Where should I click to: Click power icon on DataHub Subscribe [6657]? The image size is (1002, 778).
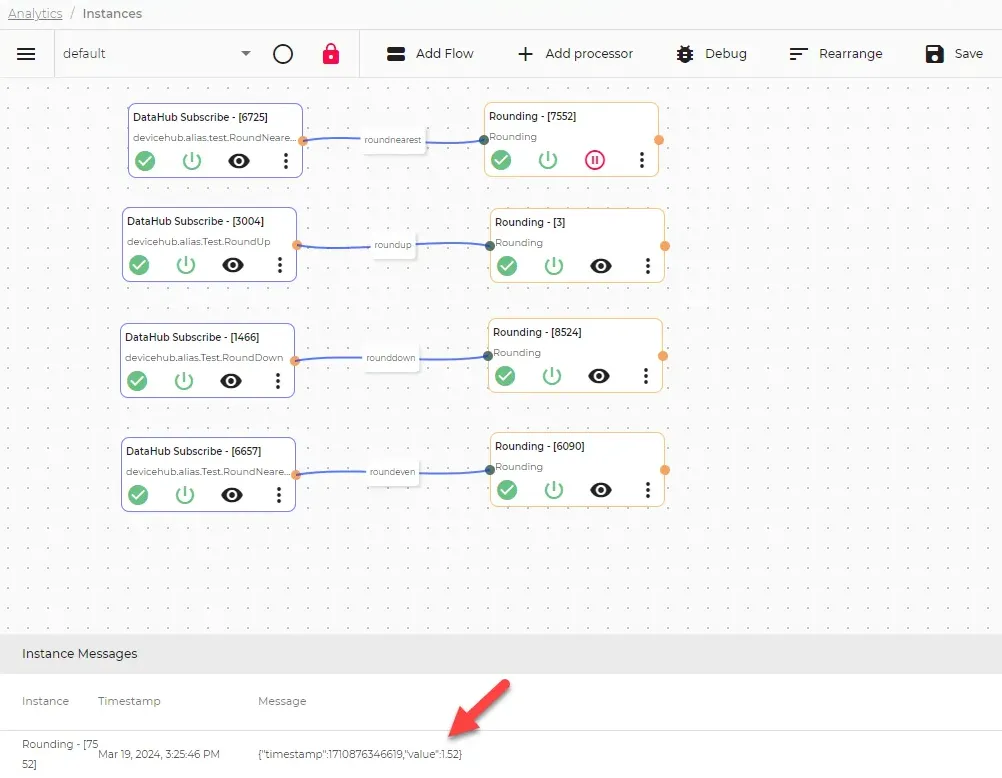tap(185, 495)
